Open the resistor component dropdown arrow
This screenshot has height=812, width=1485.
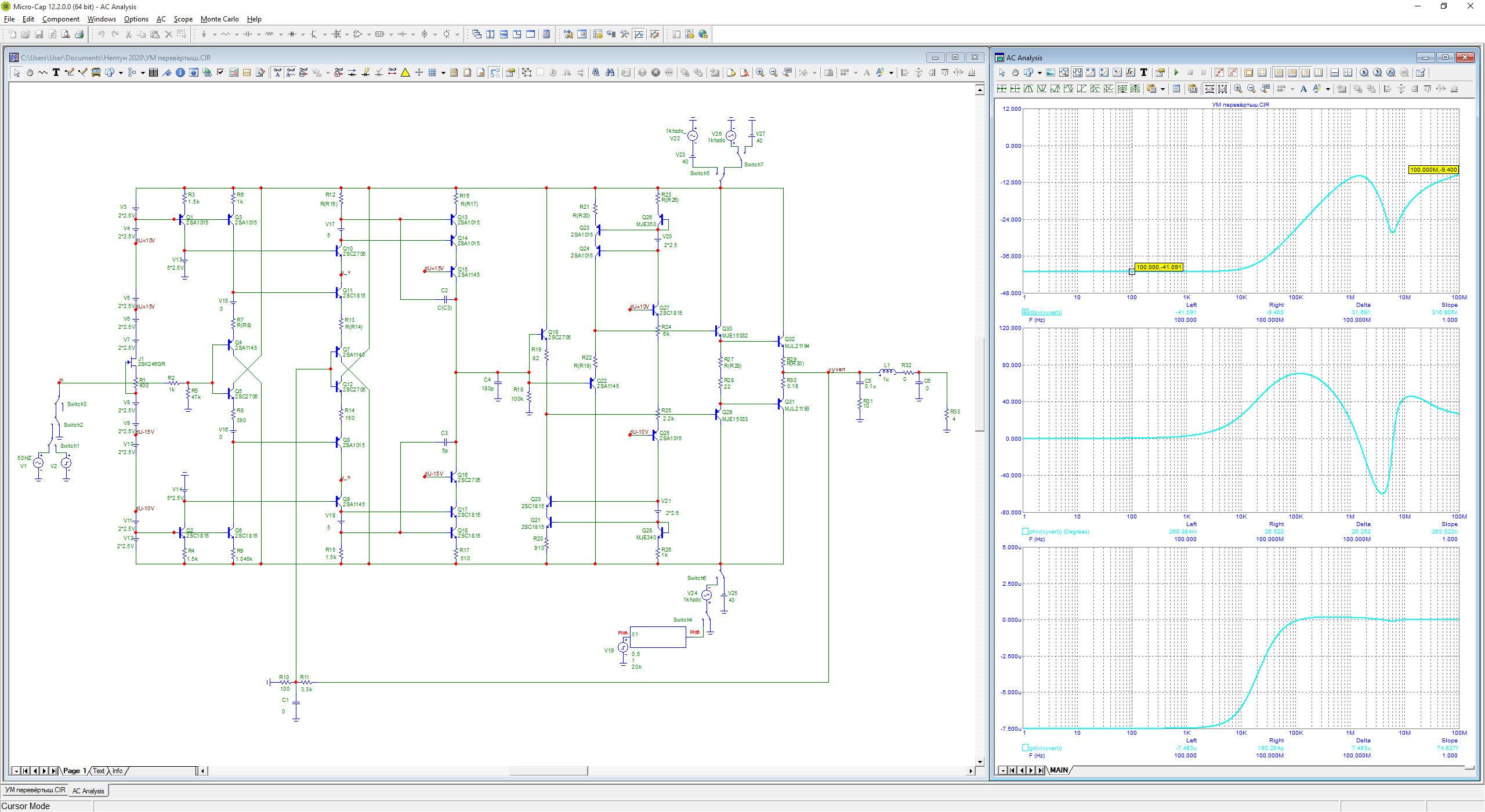[237, 34]
